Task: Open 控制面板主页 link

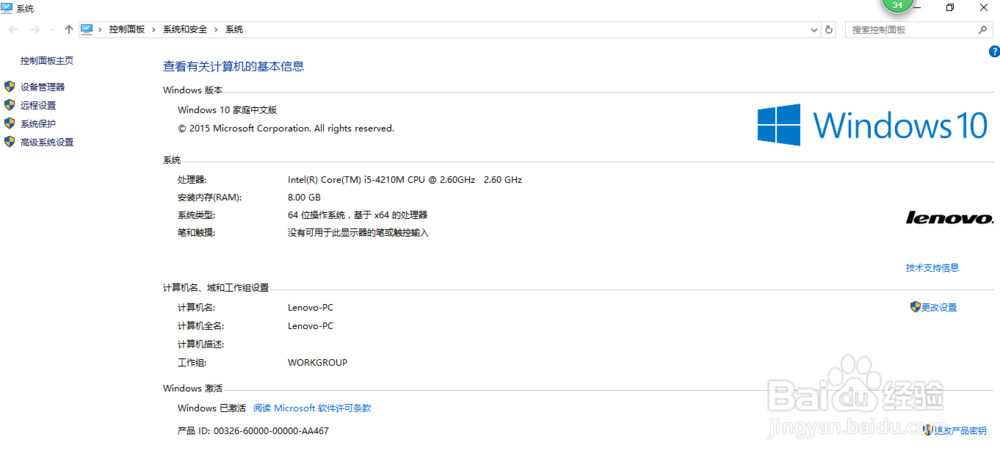Action: (47, 61)
